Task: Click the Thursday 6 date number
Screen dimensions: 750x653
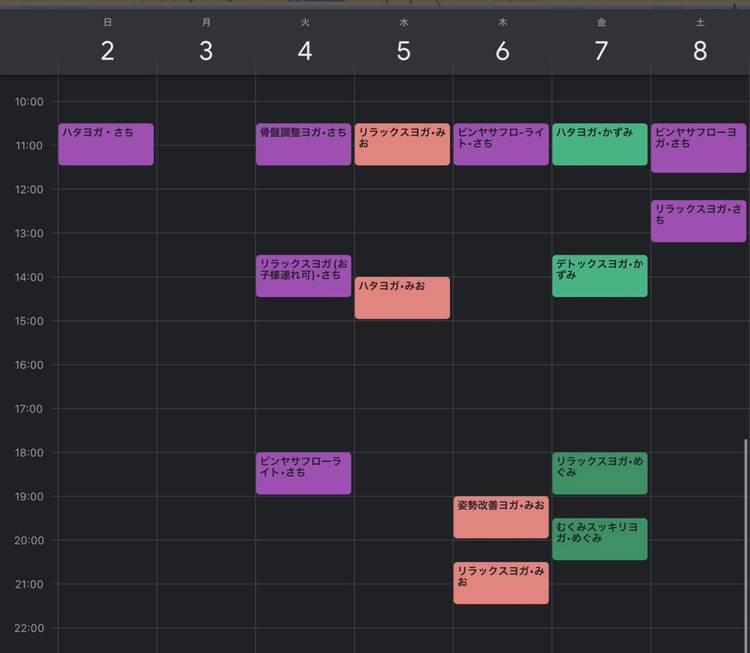Action: pos(502,51)
